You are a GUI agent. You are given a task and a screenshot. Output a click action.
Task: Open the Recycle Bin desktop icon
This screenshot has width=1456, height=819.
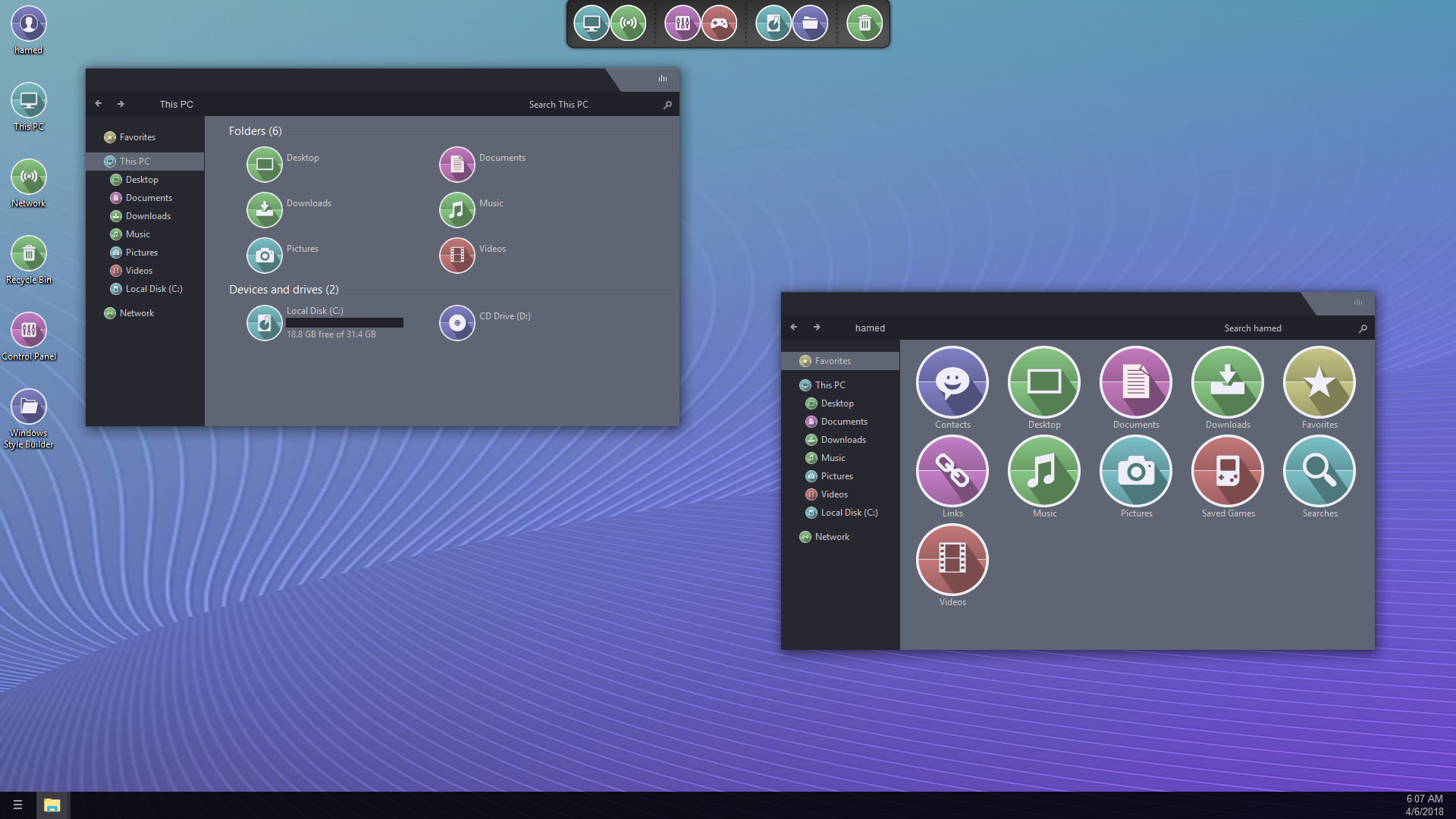point(29,254)
